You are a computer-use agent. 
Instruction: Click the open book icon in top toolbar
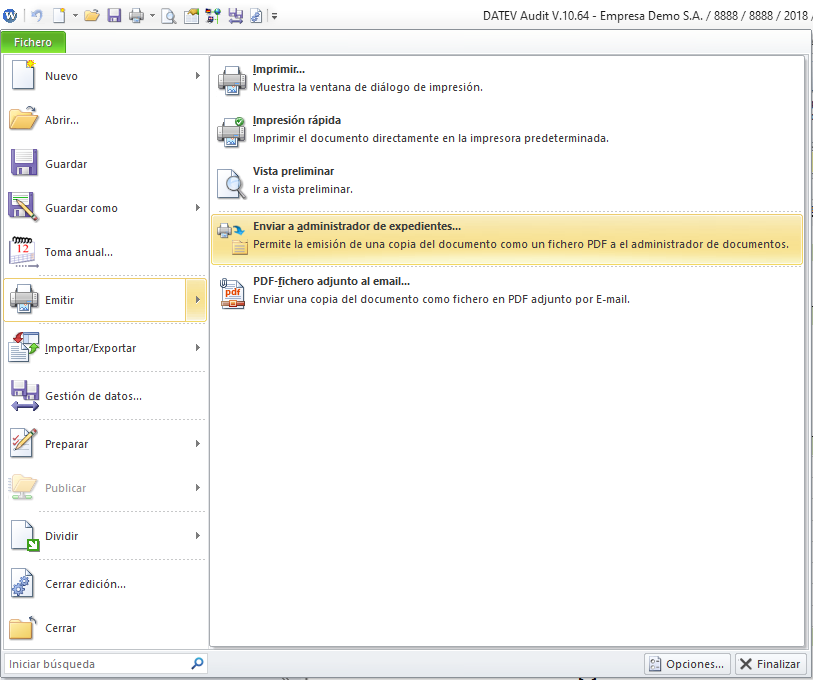(191, 16)
